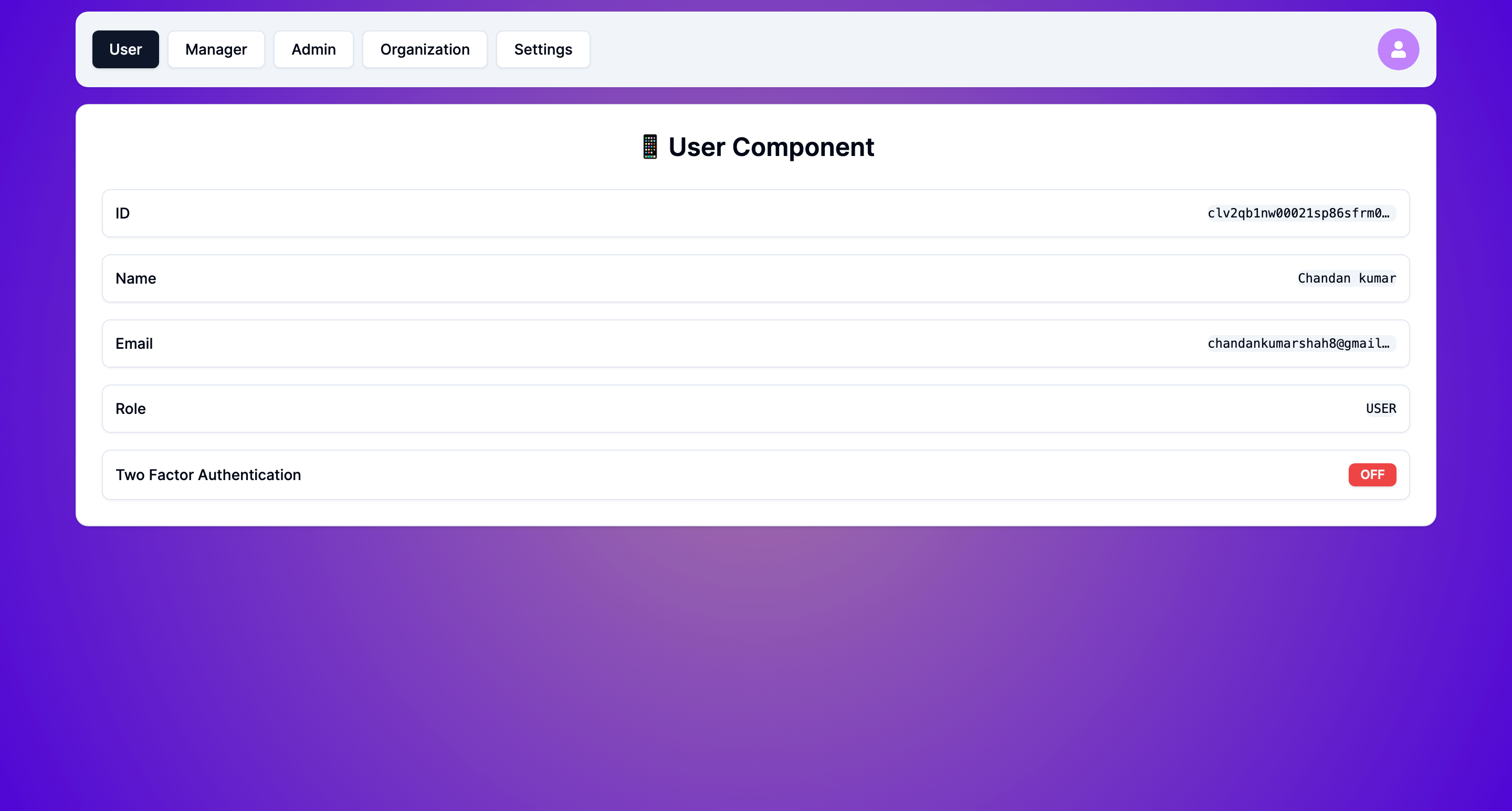1512x811 pixels.
Task: Click the Two Factor Authentication label
Action: (208, 474)
